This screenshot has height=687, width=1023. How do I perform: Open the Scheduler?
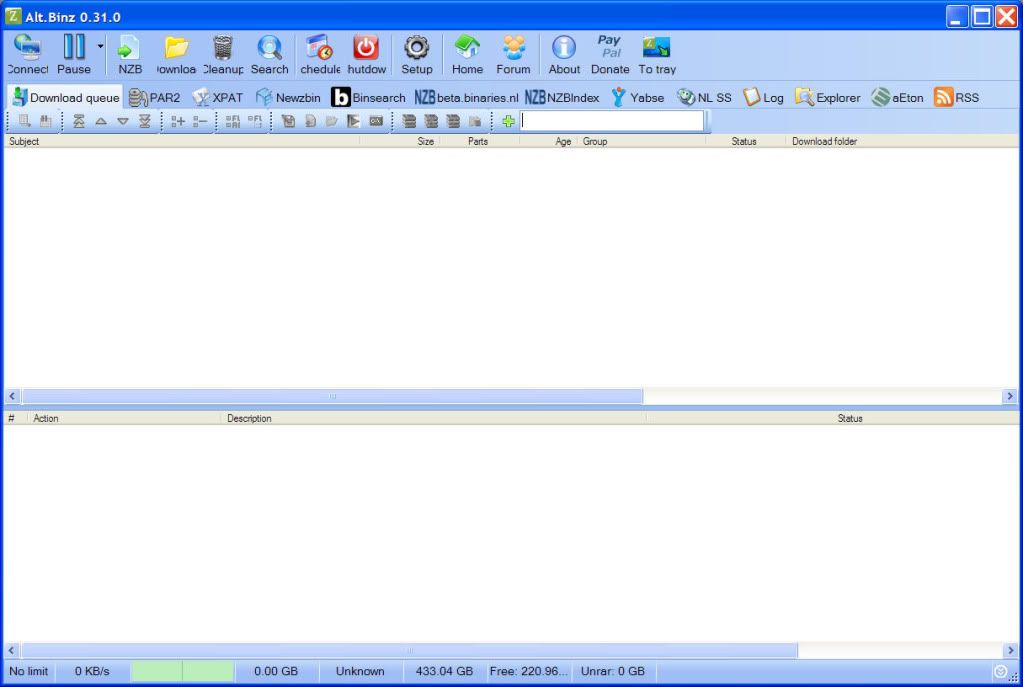click(x=319, y=53)
